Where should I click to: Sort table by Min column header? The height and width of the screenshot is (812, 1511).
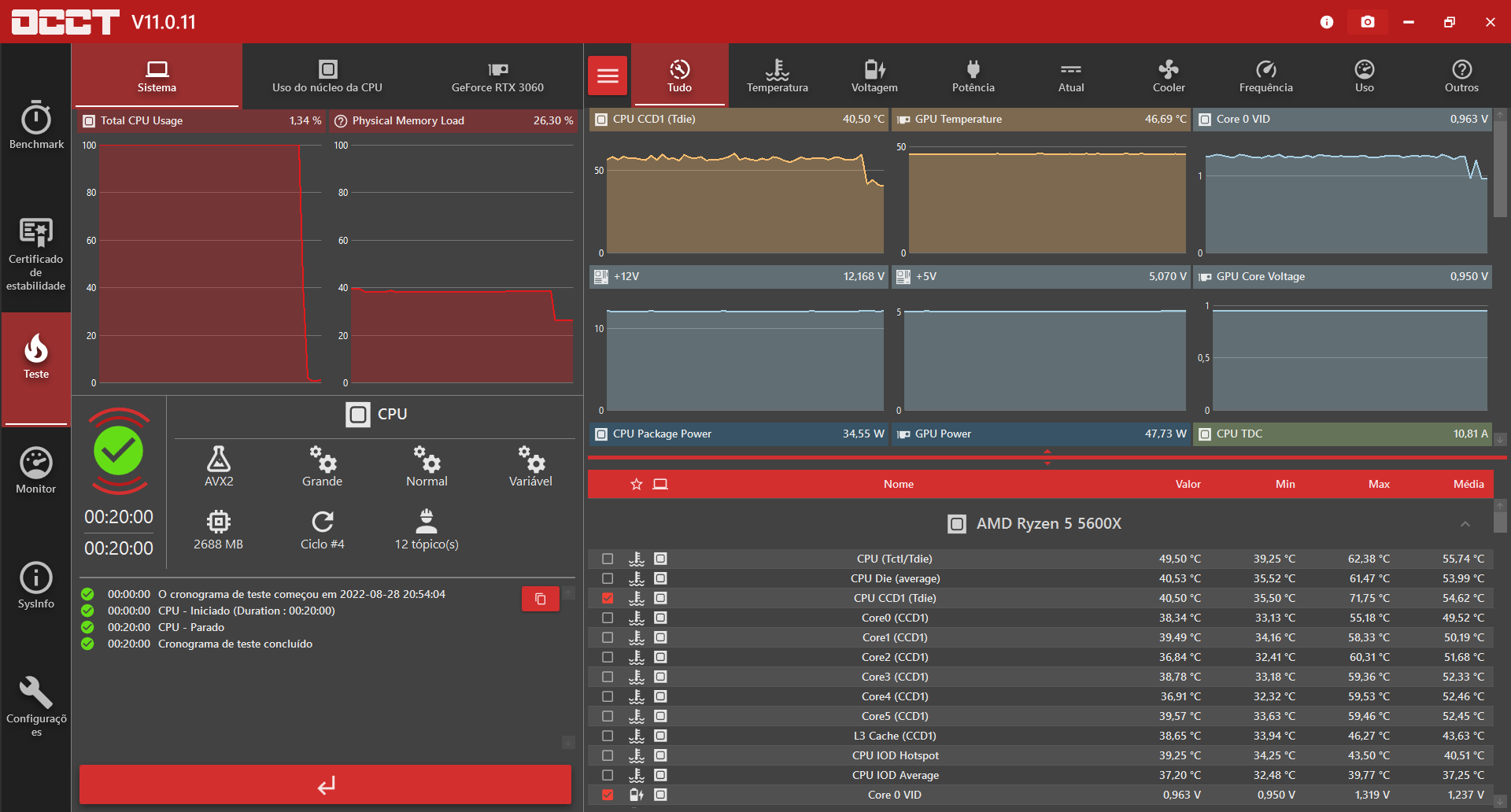tap(1285, 484)
